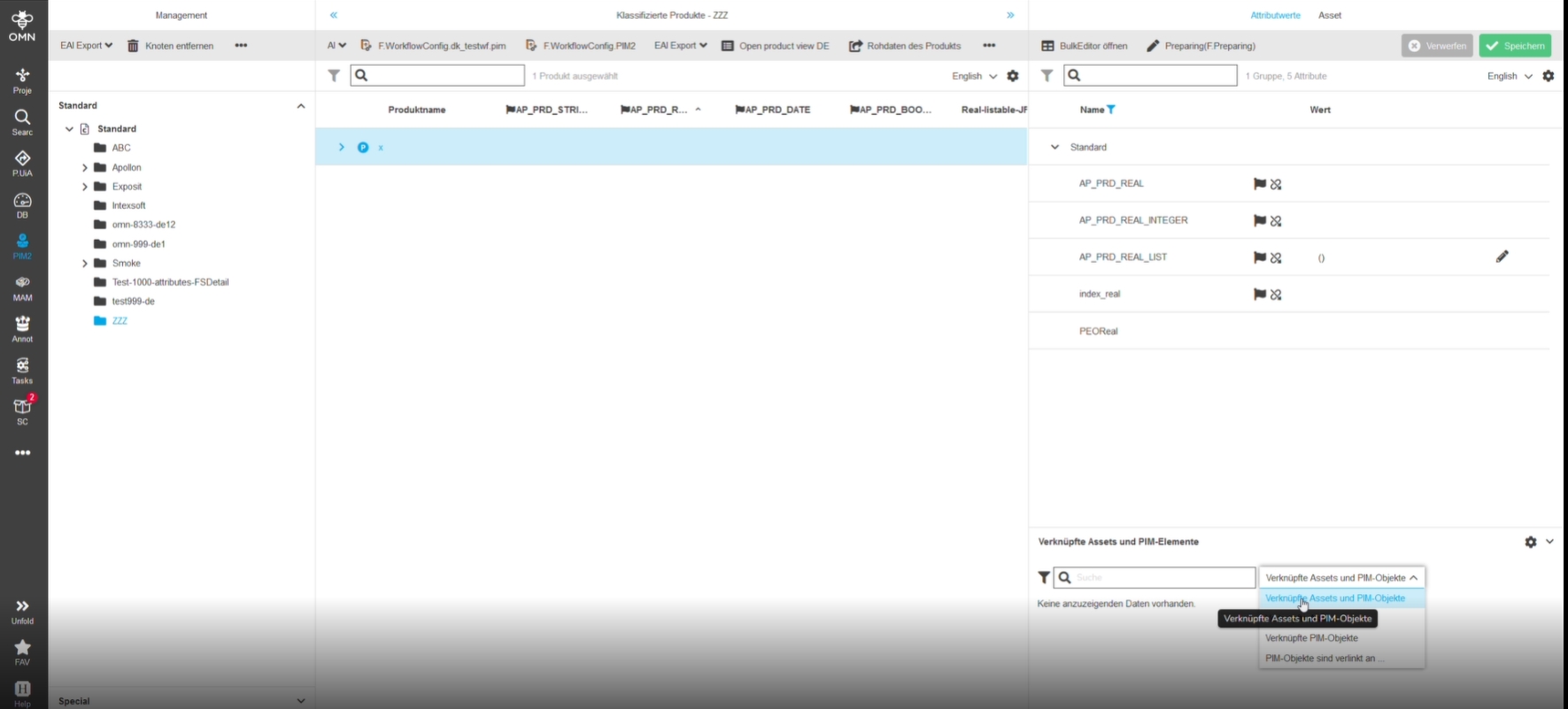Select Verknüpfte PIM-Objekte option
The width and height of the screenshot is (1568, 709).
pos(1342,638)
